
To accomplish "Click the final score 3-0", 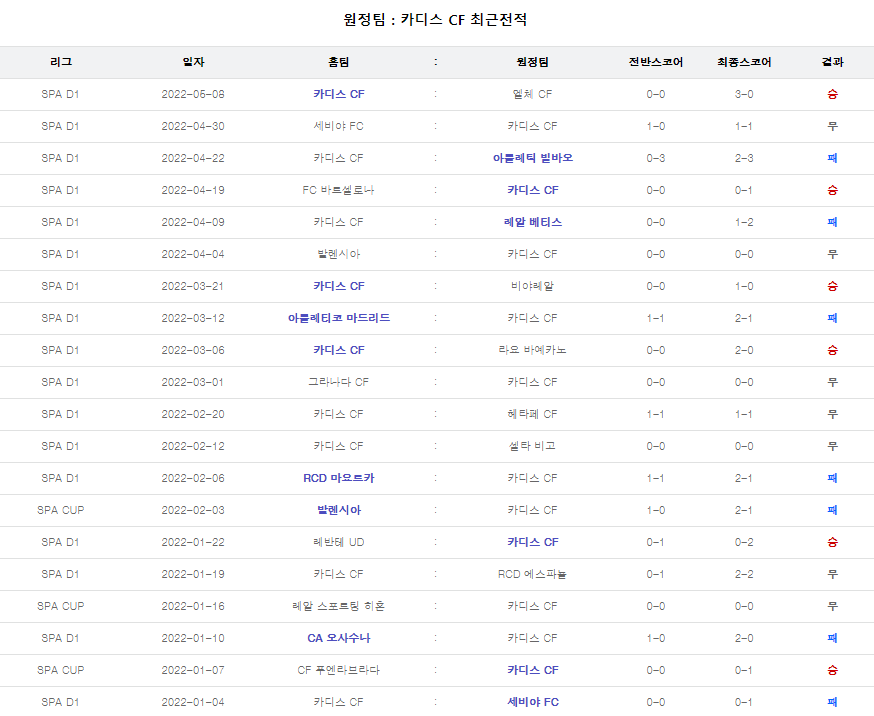I will 744,94.
